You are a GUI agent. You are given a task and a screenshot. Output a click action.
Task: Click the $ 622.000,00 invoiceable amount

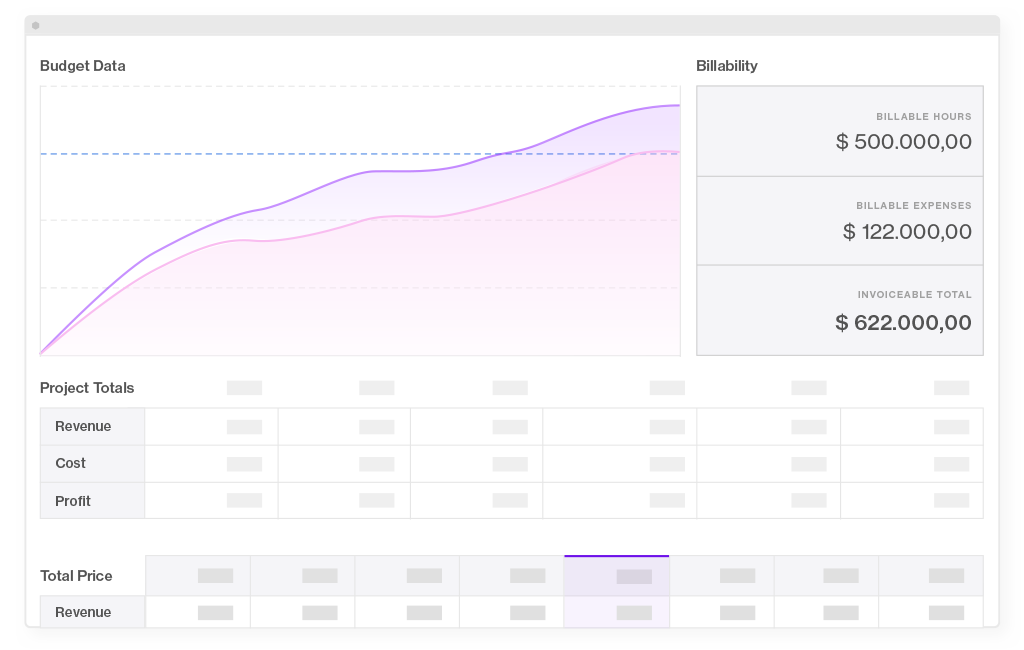pos(903,322)
